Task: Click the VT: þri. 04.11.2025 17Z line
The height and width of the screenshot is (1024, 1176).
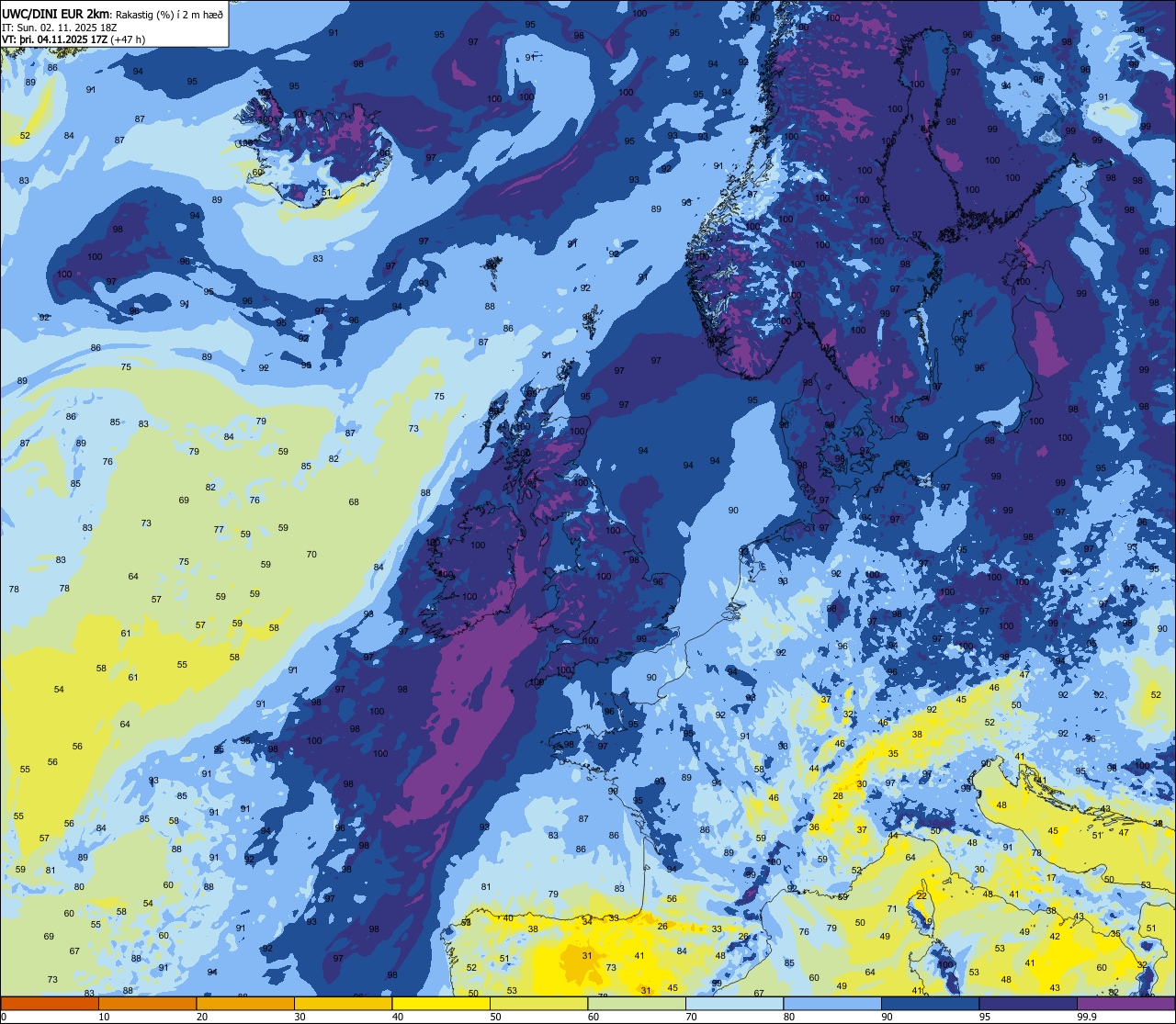Action: (73, 39)
